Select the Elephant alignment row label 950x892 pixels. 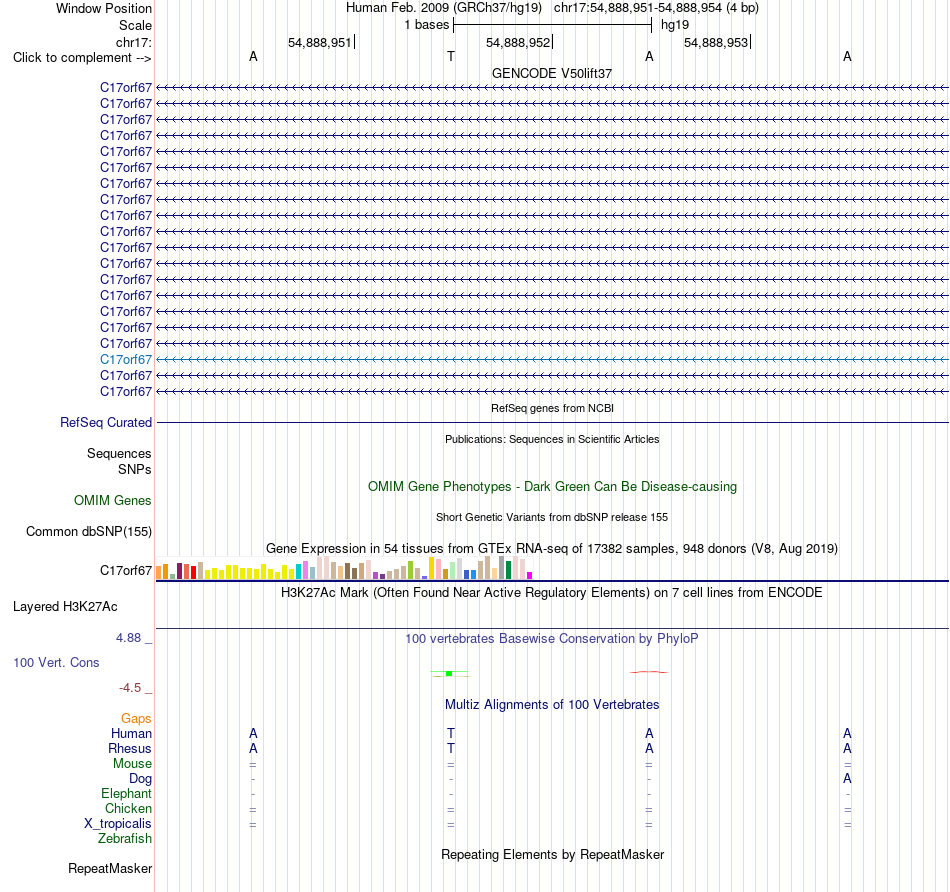[127, 794]
